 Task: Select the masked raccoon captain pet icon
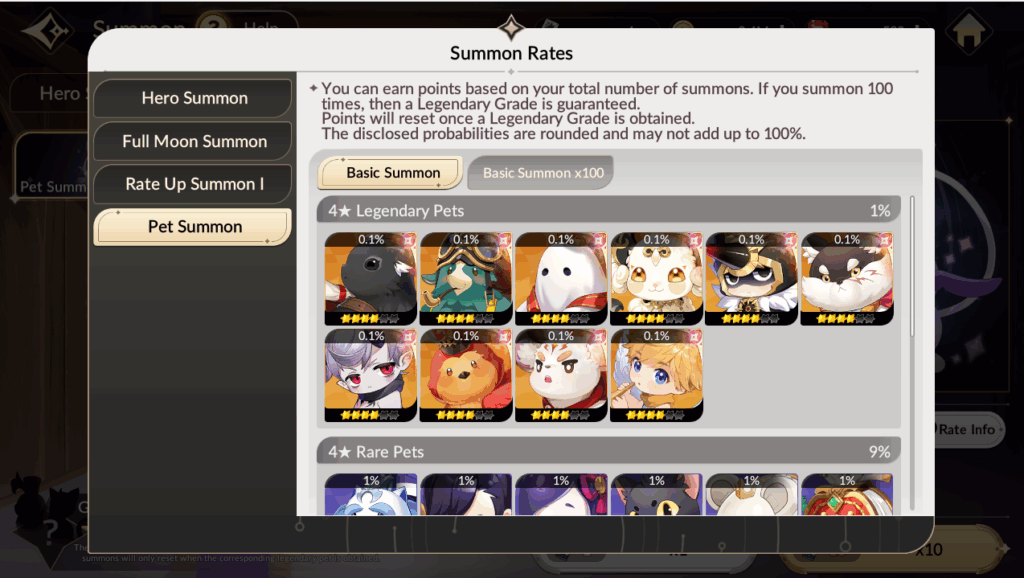pyautogui.click(x=752, y=279)
